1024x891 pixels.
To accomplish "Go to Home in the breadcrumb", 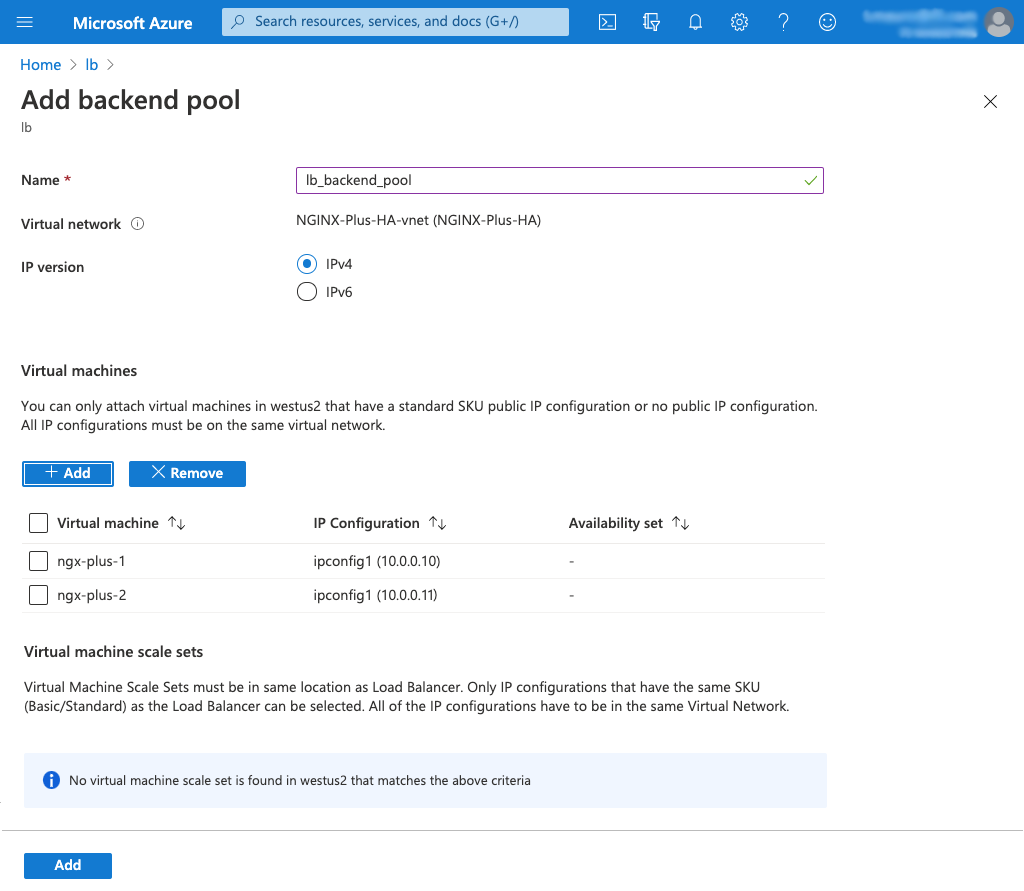I will coord(41,65).
